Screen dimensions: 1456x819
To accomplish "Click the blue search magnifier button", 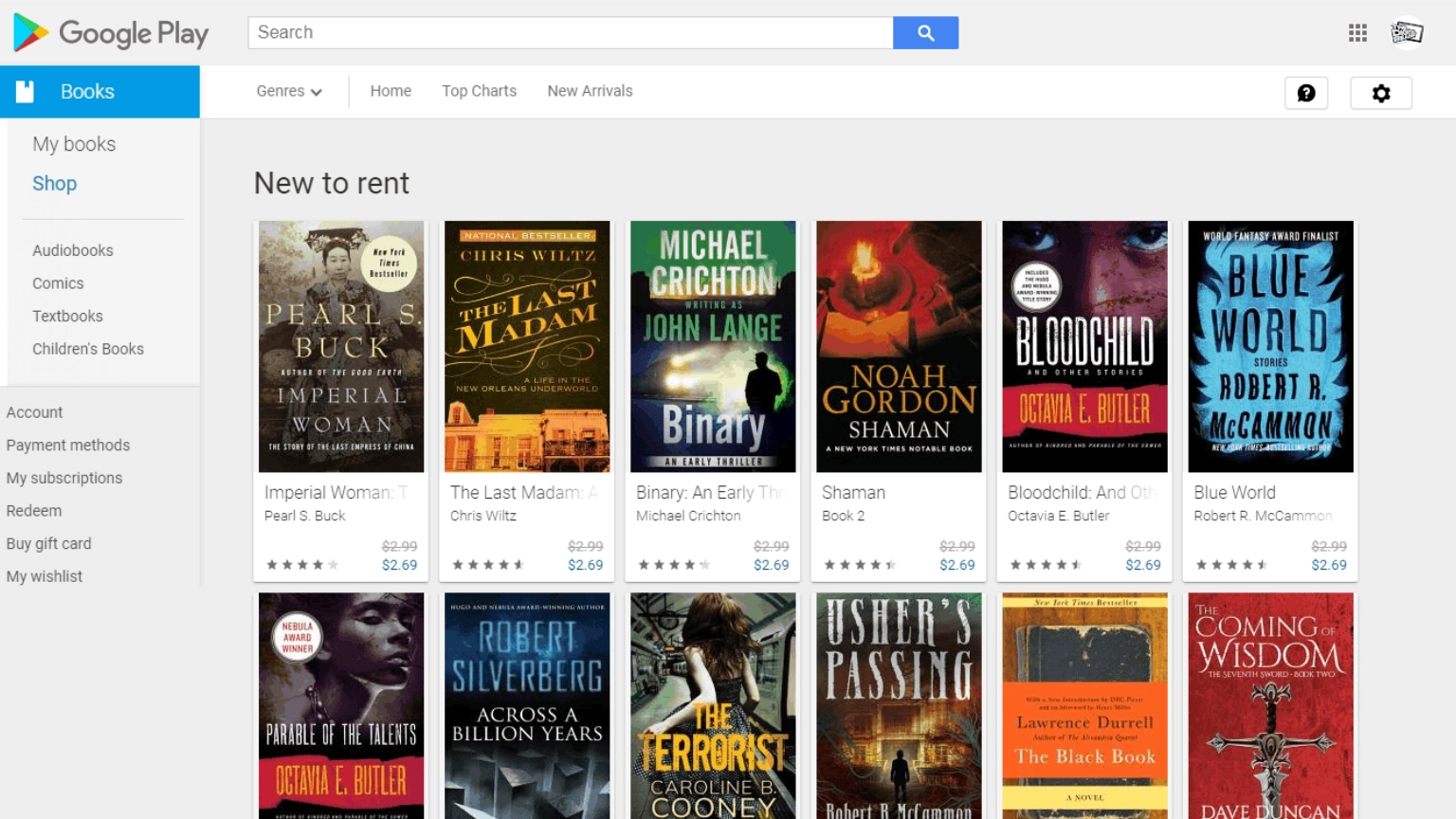I will coord(925,33).
